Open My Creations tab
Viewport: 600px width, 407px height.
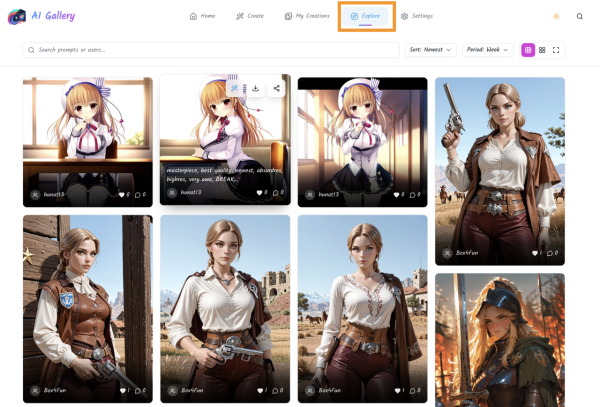(x=307, y=16)
